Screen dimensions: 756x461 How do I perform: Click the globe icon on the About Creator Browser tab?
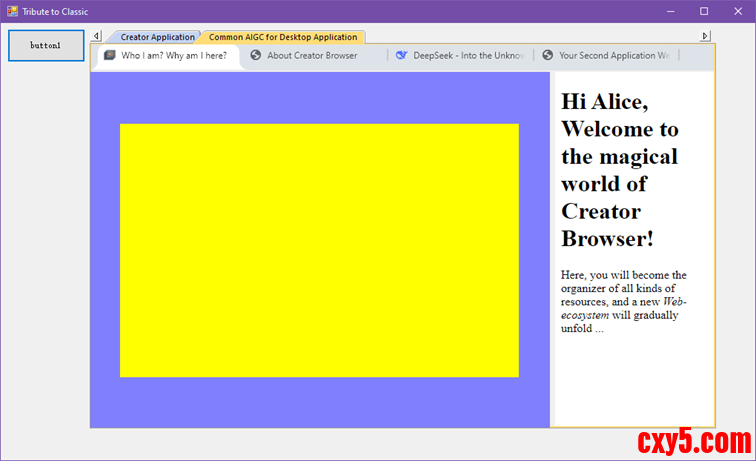coord(256,56)
